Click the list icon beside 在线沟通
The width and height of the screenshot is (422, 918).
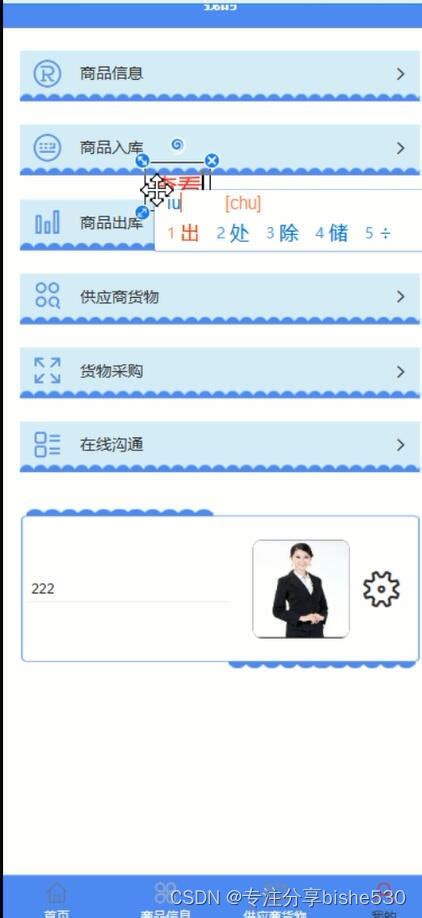(47, 445)
